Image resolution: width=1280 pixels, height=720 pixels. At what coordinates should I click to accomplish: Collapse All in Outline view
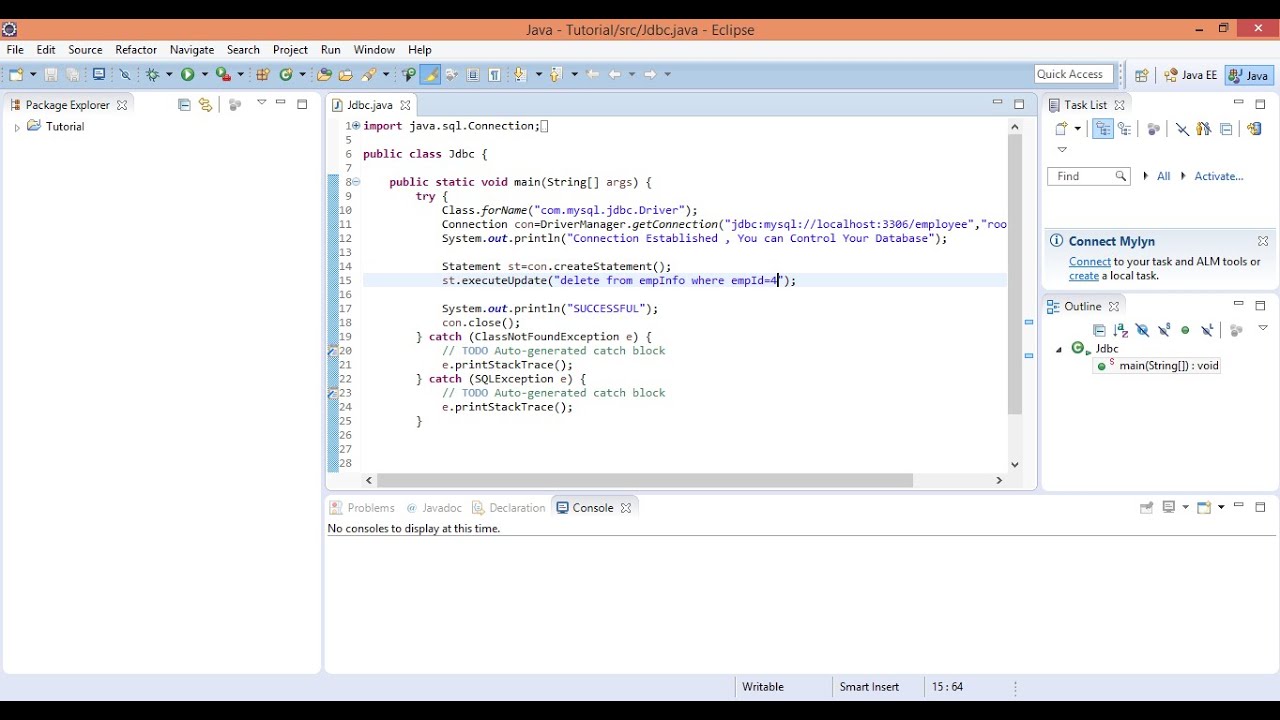coord(1100,330)
